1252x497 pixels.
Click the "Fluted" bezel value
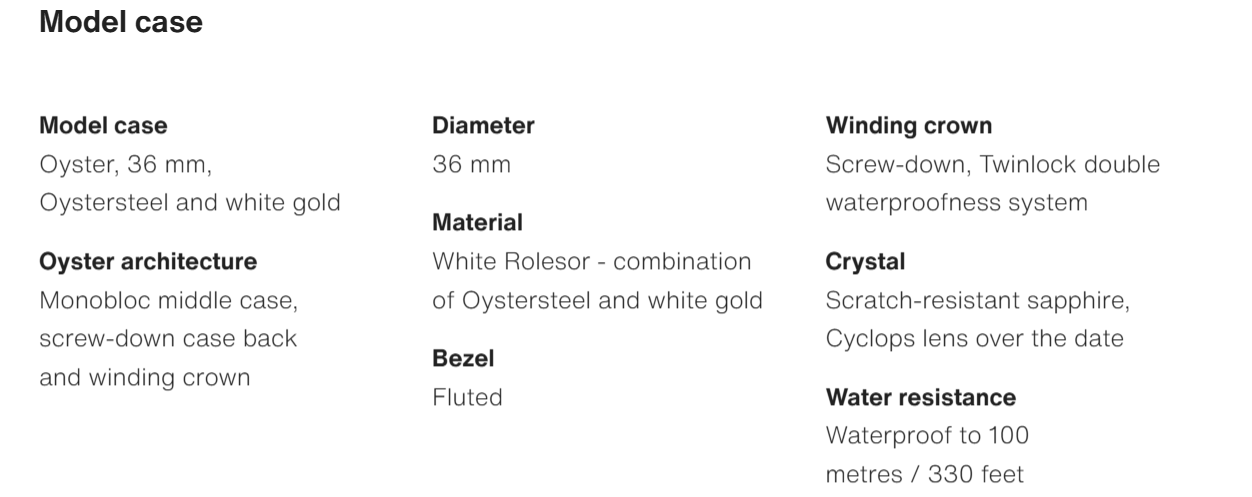pos(467,397)
